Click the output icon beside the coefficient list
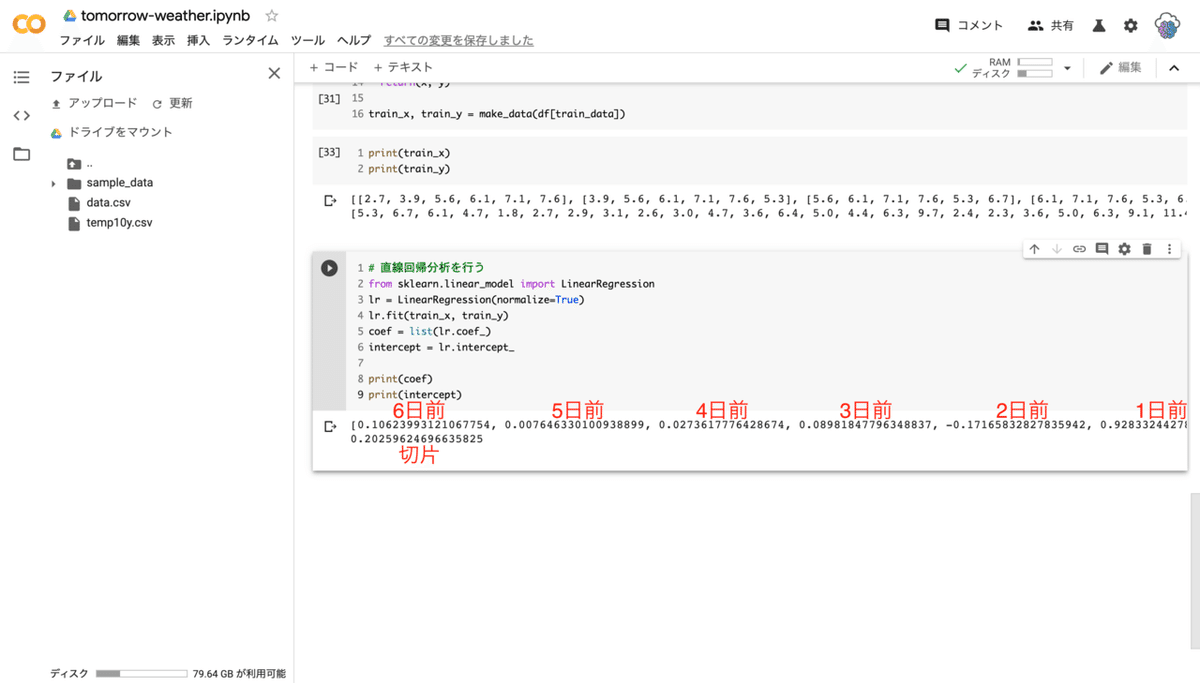Image resolution: width=1200 pixels, height=683 pixels. [330, 427]
